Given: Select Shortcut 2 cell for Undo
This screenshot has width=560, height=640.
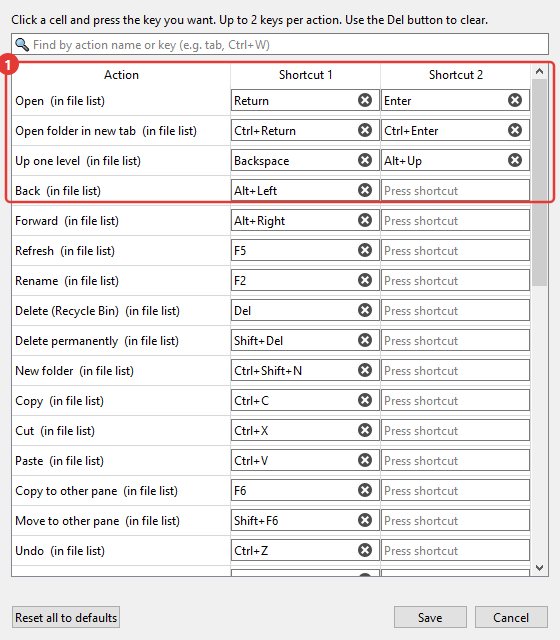Looking at the screenshot, I should tap(455, 551).
